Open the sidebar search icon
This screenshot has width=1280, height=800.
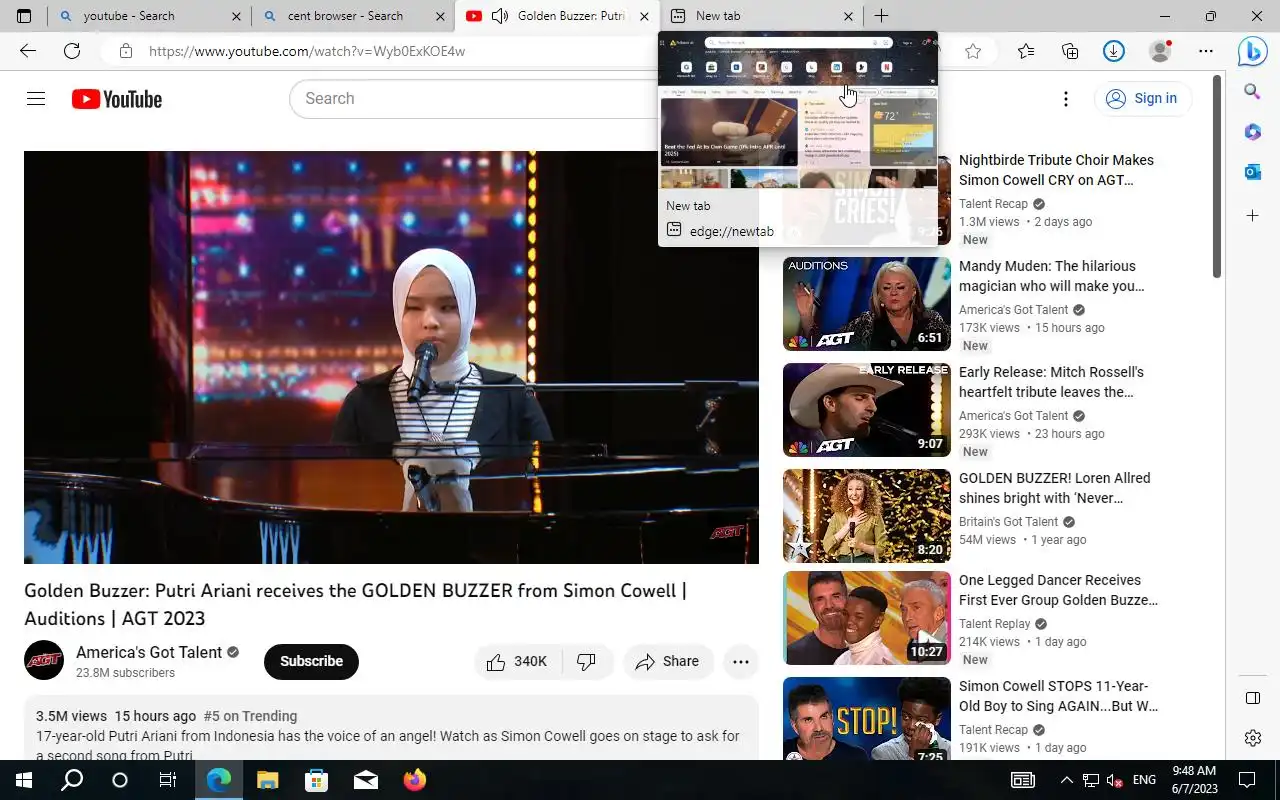[x=1252, y=92]
